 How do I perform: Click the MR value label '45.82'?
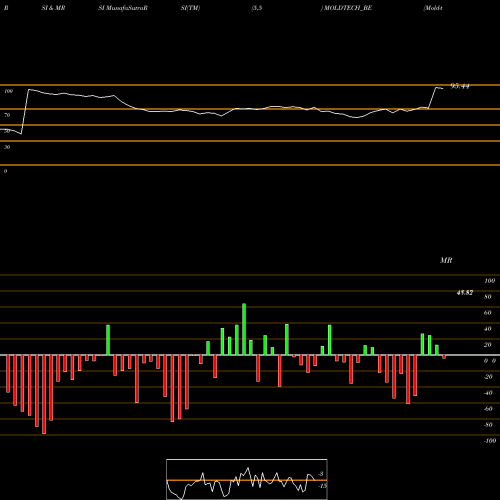tap(465, 293)
